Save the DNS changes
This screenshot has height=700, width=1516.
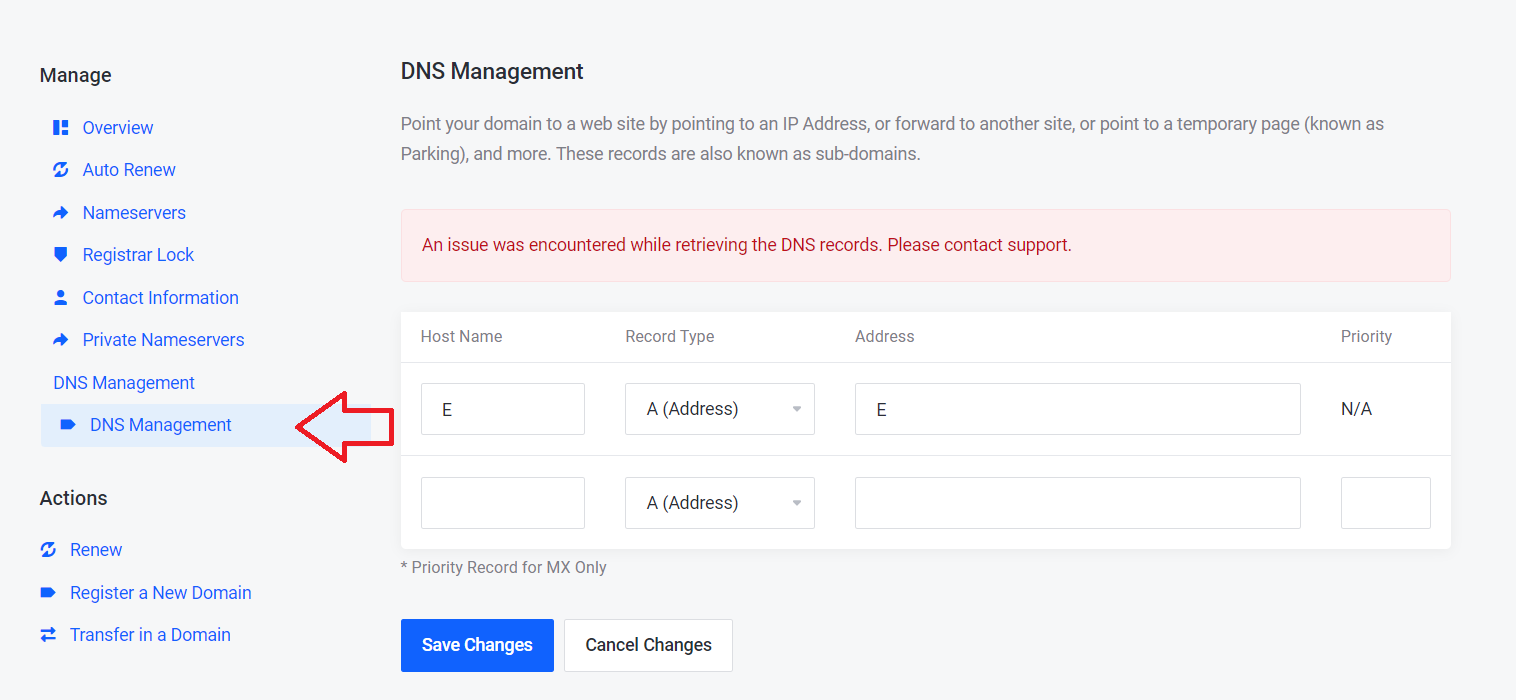pyautogui.click(x=477, y=645)
